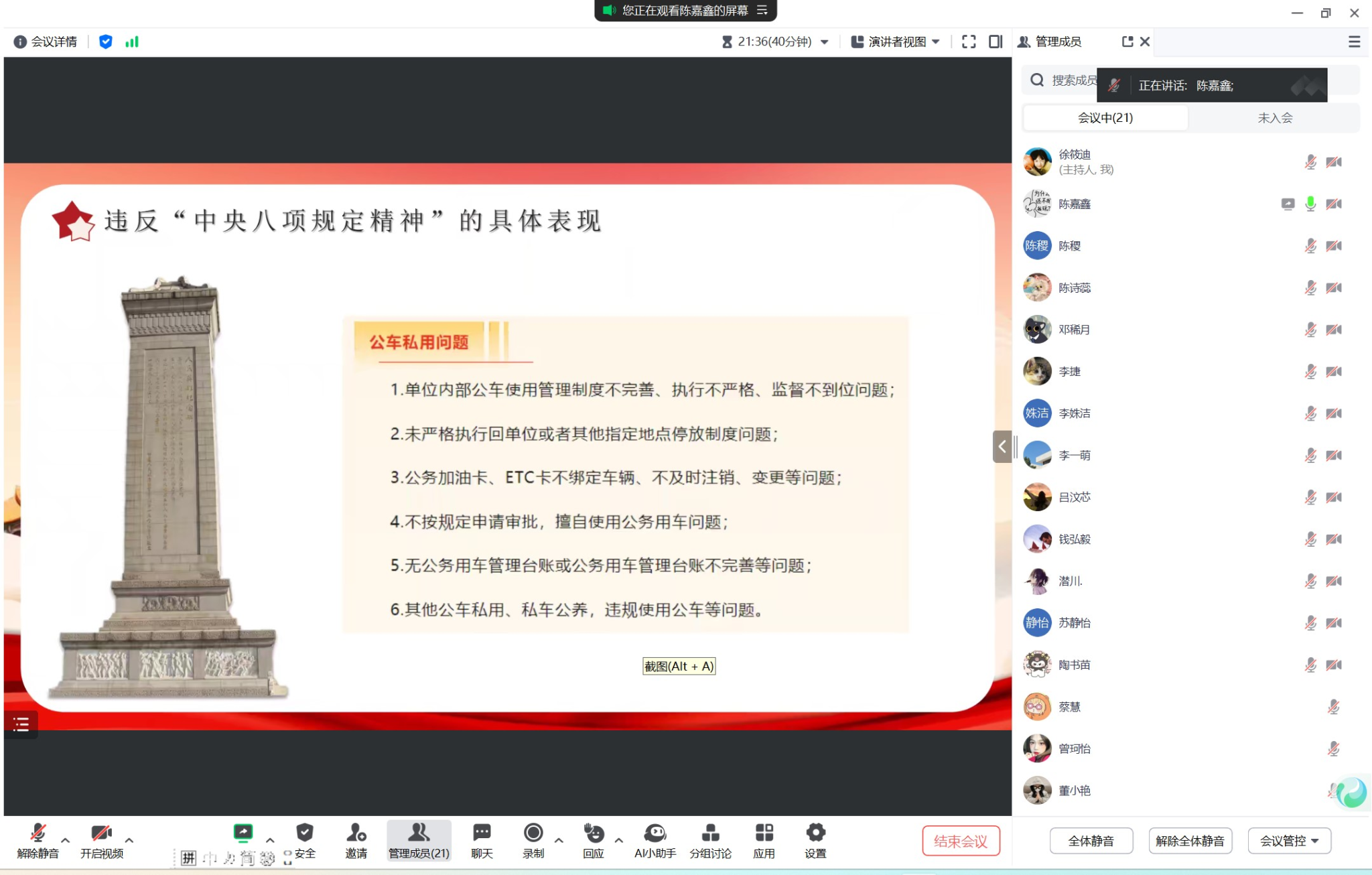Viewport: 1372px width, 875px height.
Task: Enter full screen view mode
Action: click(969, 42)
